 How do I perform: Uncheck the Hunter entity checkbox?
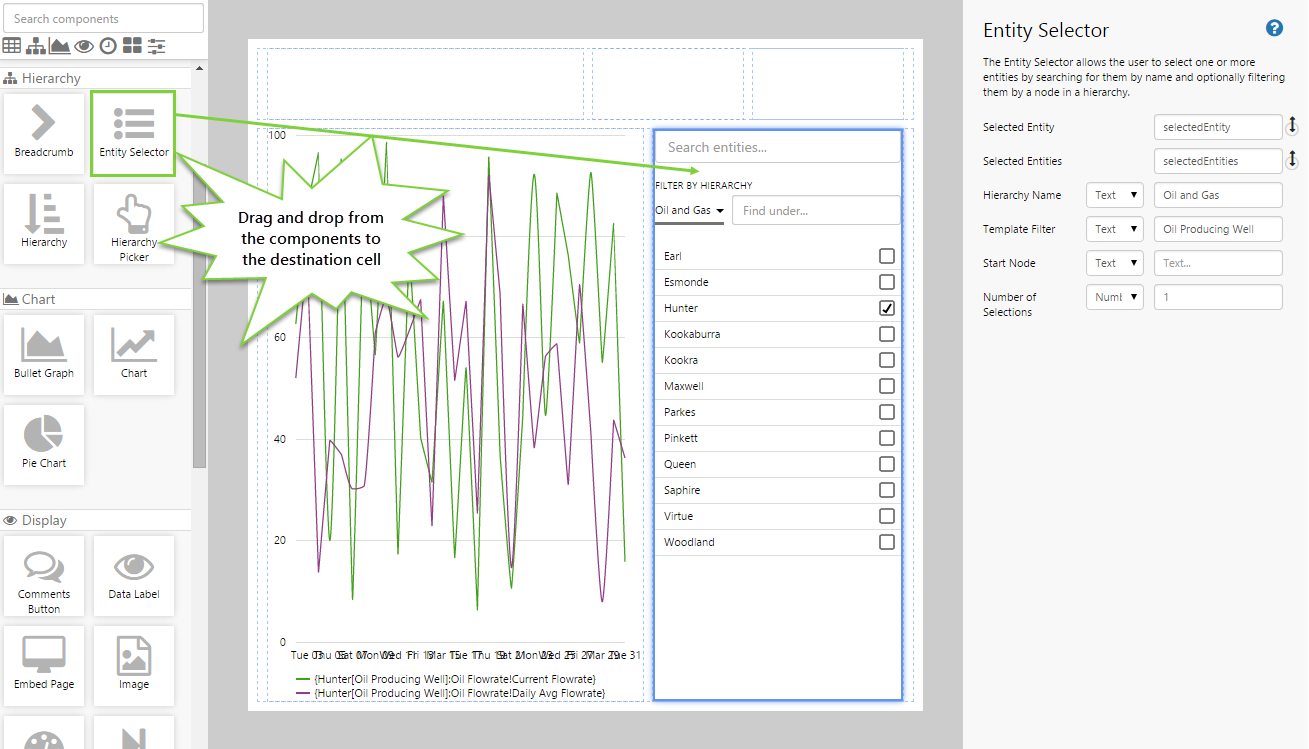pyautogui.click(x=886, y=308)
